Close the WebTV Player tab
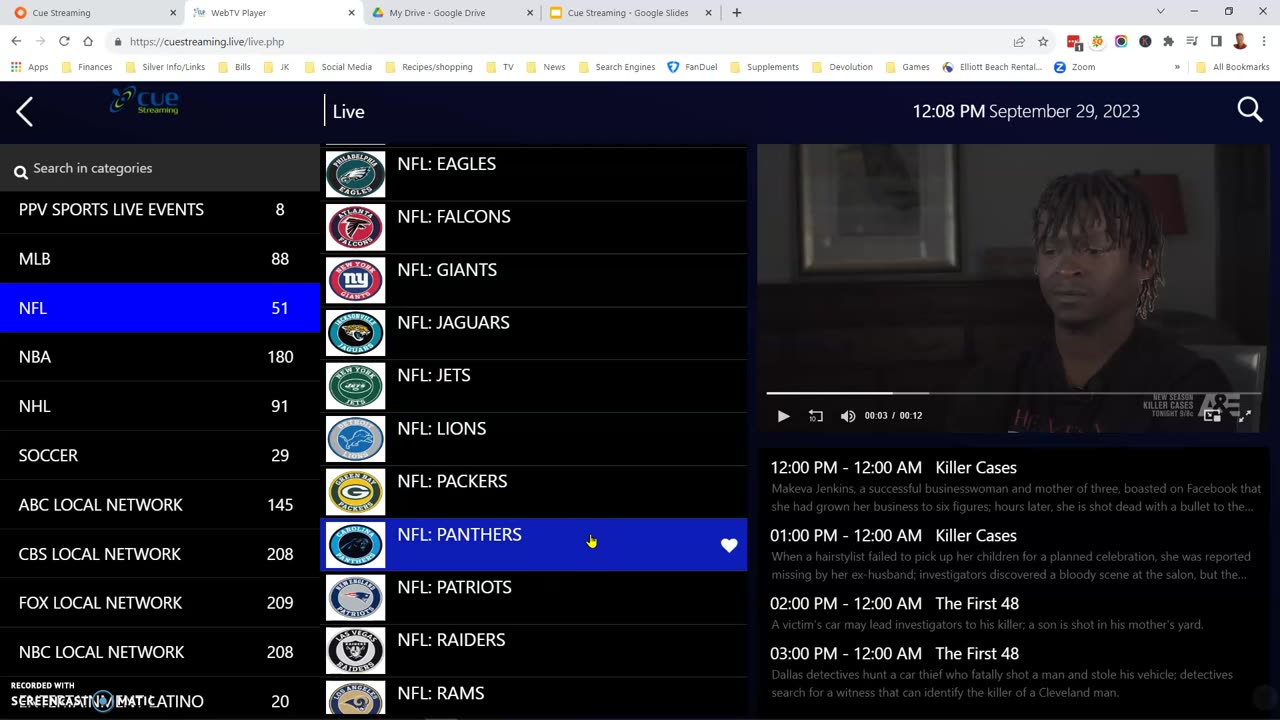The image size is (1280, 720). point(351,13)
